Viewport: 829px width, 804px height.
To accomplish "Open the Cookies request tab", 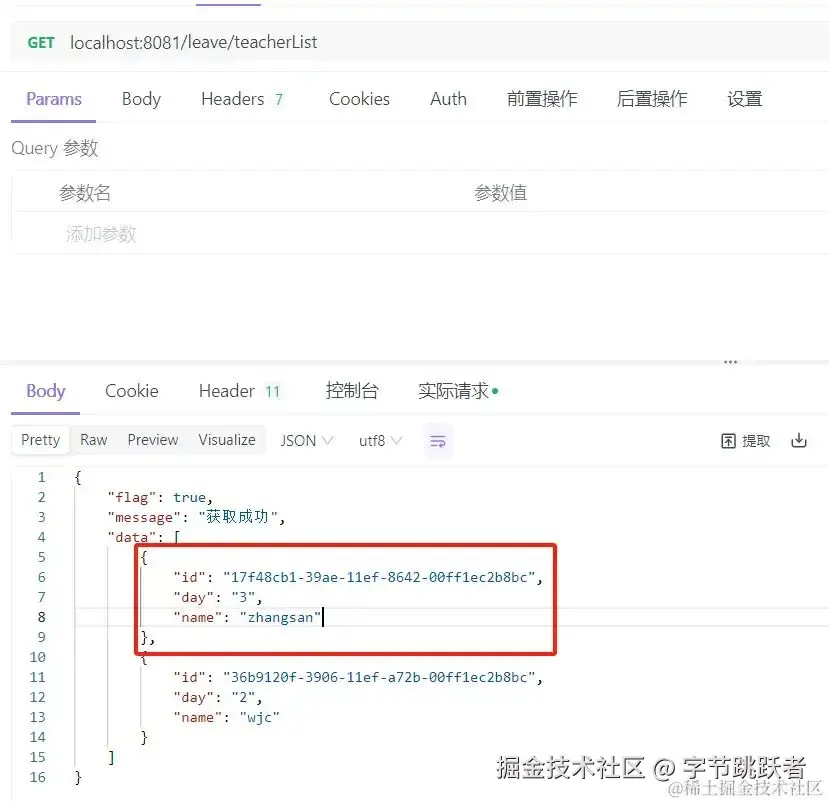I will coord(358,99).
